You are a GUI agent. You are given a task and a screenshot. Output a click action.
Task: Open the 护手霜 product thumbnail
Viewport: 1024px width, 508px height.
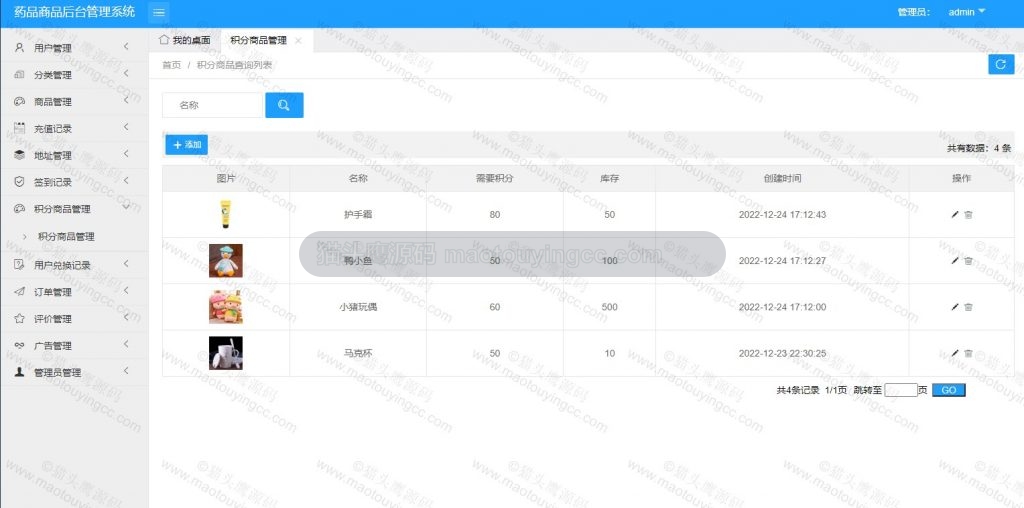click(x=226, y=214)
